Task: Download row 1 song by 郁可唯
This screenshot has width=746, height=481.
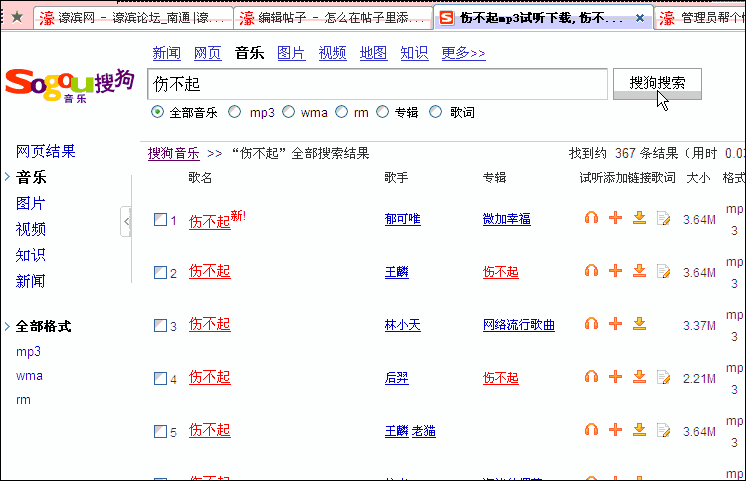Action: click(x=639, y=218)
